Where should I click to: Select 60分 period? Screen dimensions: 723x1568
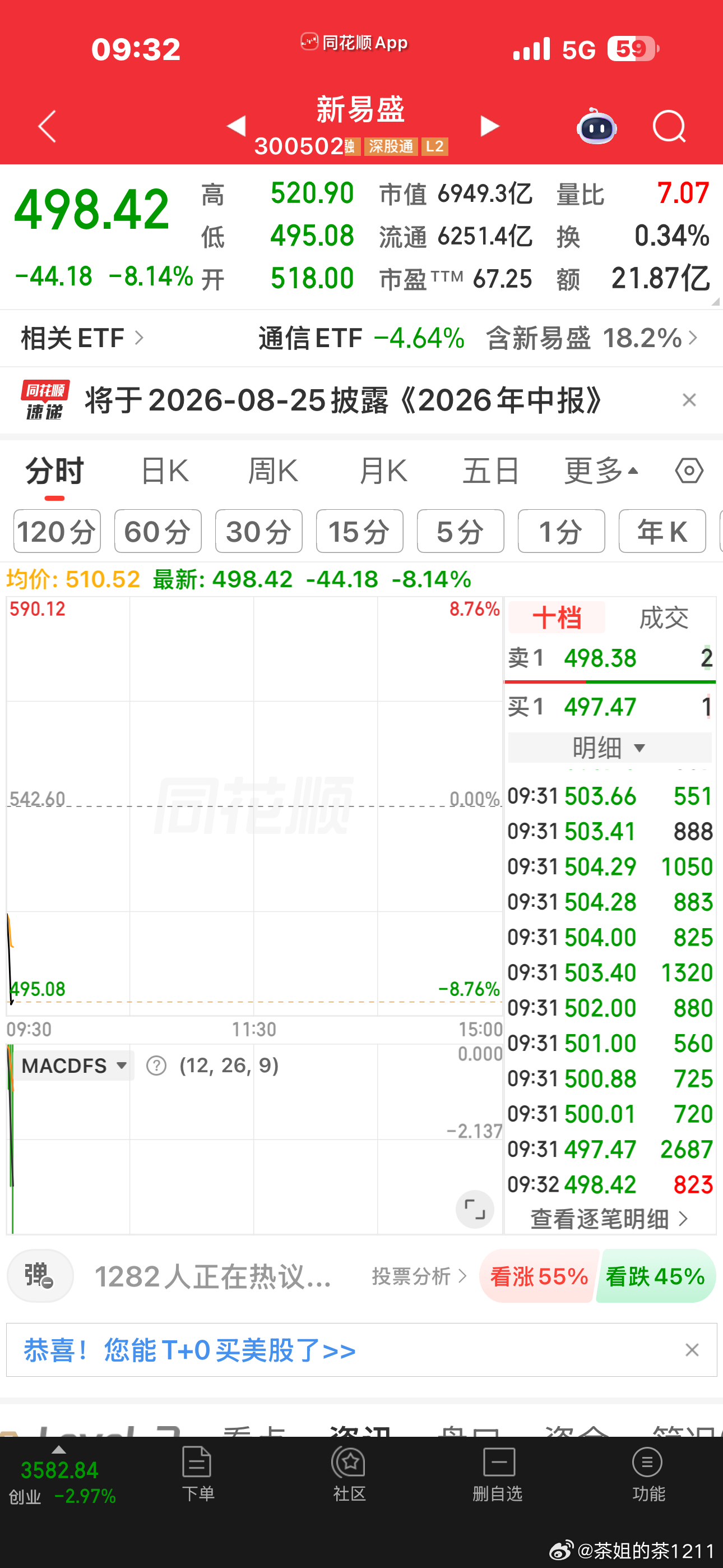pyautogui.click(x=158, y=532)
